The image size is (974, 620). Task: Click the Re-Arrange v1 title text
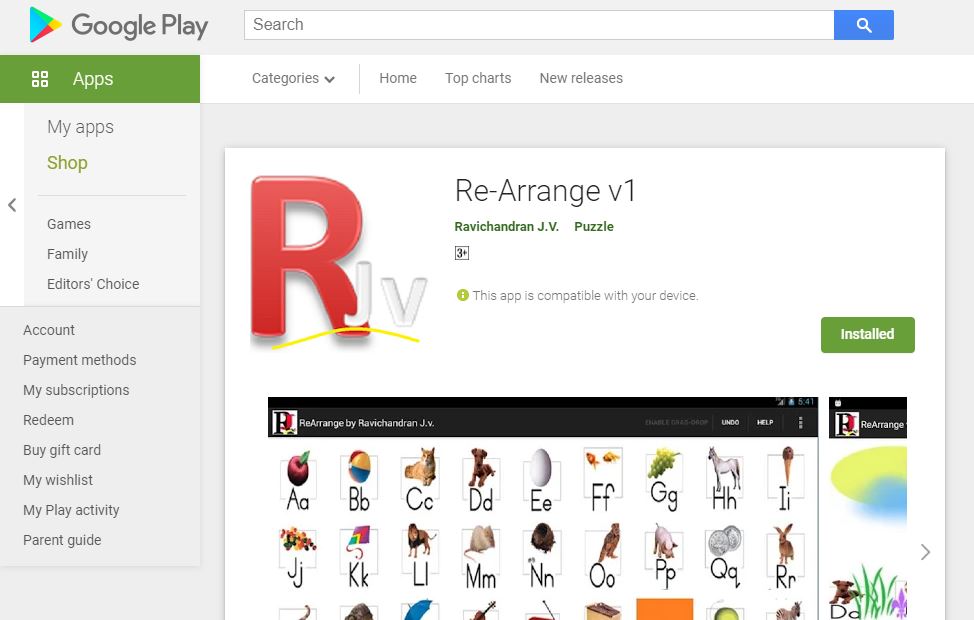click(x=545, y=191)
